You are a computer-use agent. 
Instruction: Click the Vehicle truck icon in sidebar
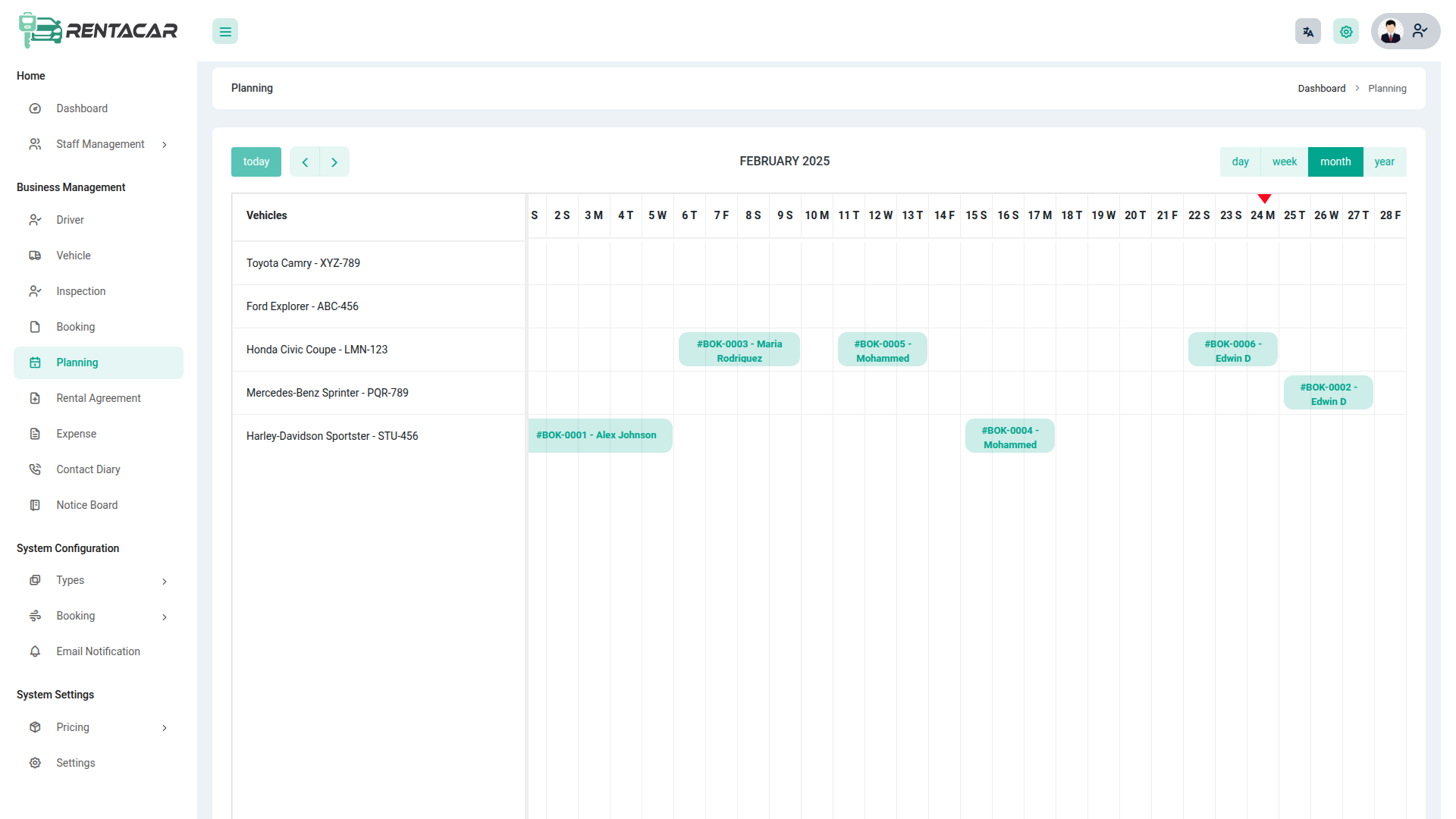point(35,256)
